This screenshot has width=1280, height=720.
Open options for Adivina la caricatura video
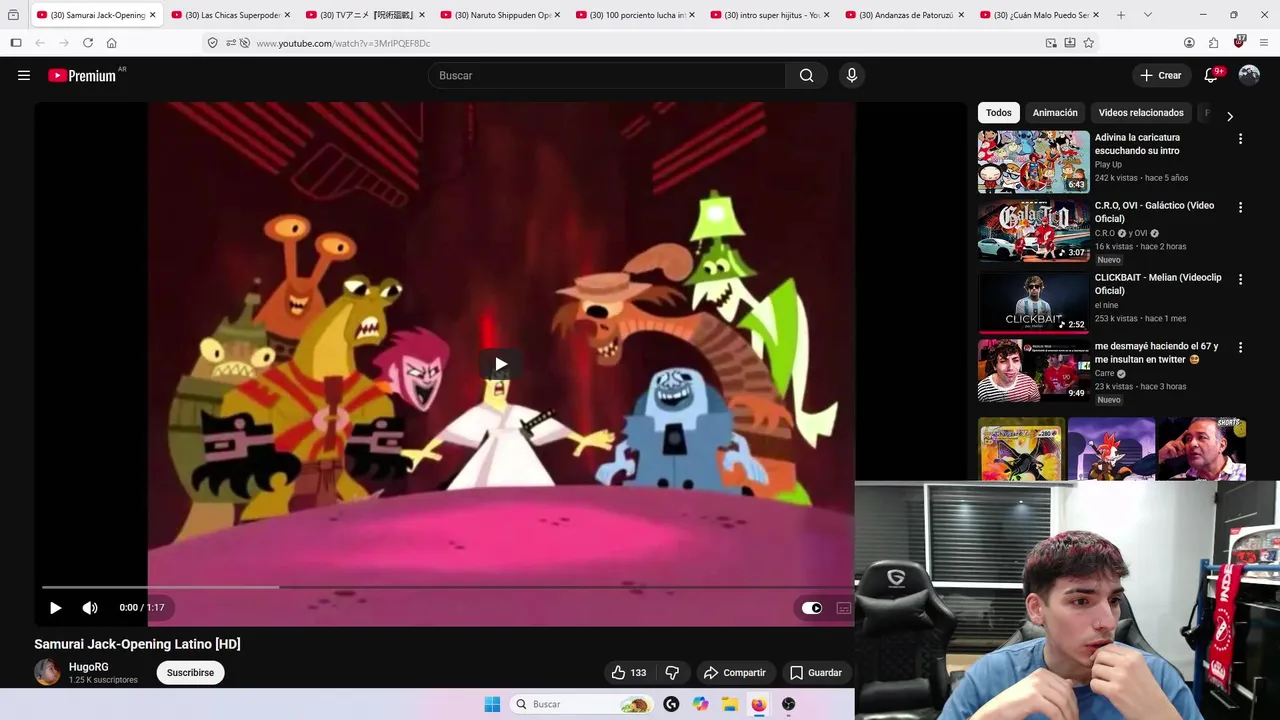[x=1240, y=139]
